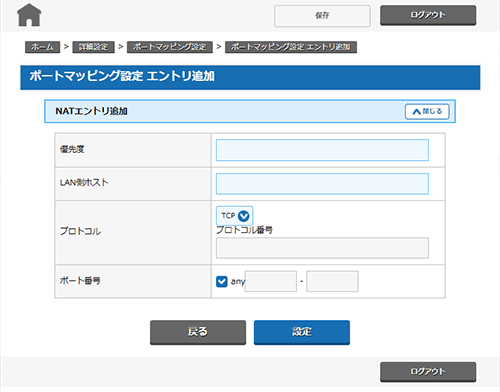This screenshot has width=500, height=392.
Task: Open the ポートマッピング設定 breadcrumb
Action: click(170, 47)
